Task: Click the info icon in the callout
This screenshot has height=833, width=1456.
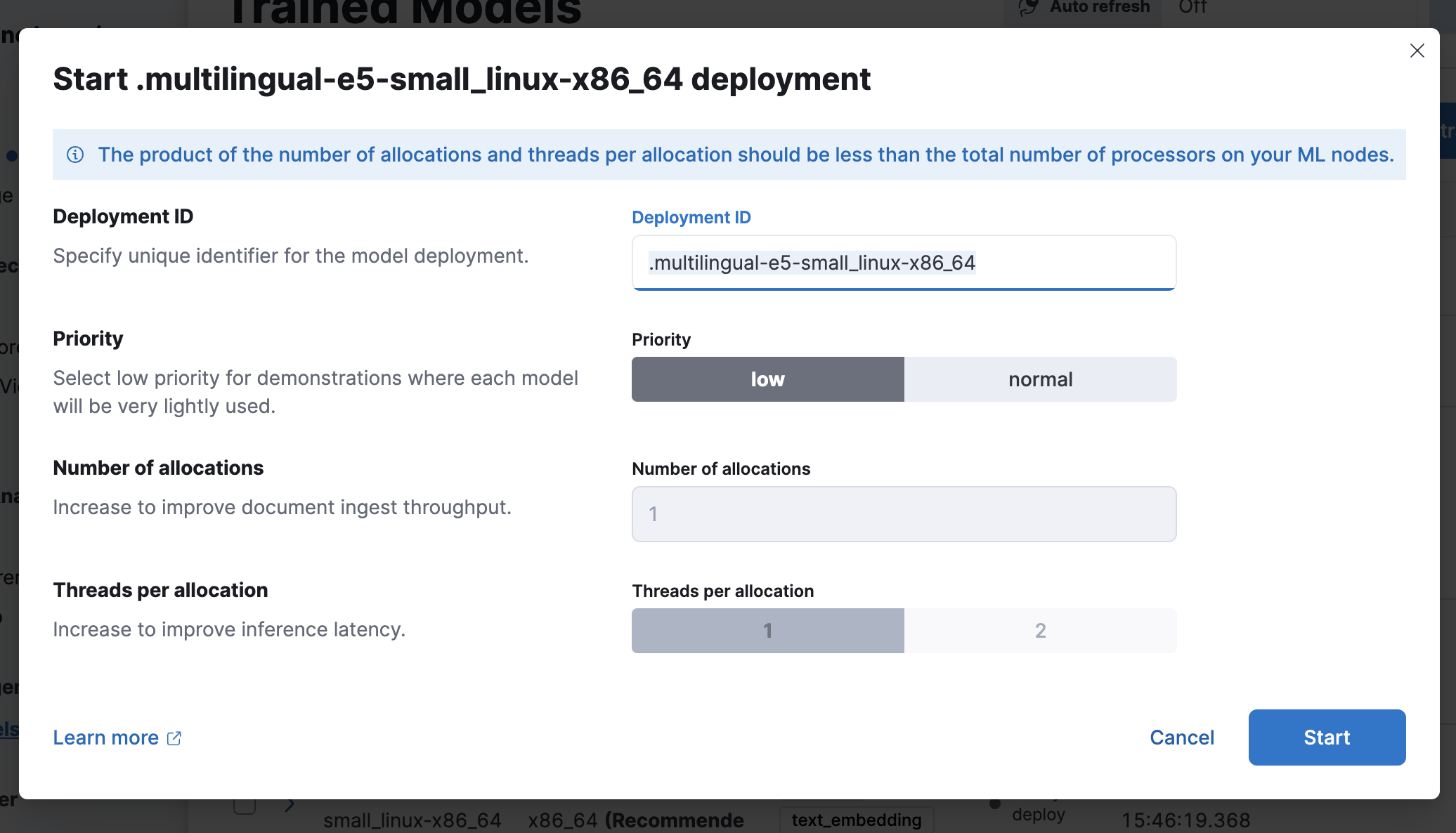Action: click(75, 155)
